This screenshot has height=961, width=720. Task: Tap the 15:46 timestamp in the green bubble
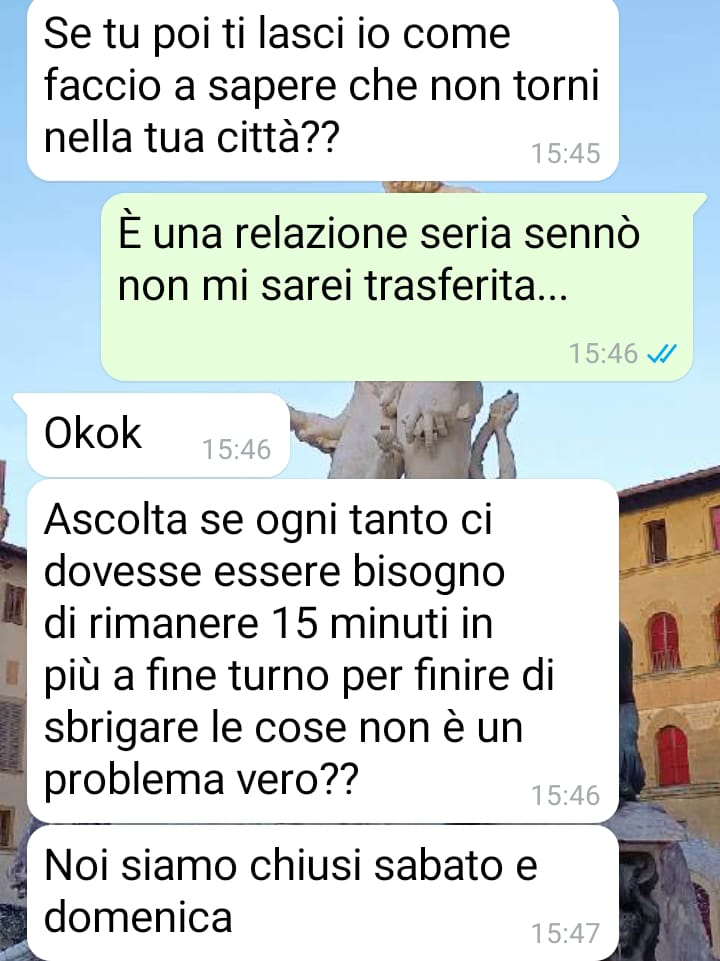(x=604, y=354)
